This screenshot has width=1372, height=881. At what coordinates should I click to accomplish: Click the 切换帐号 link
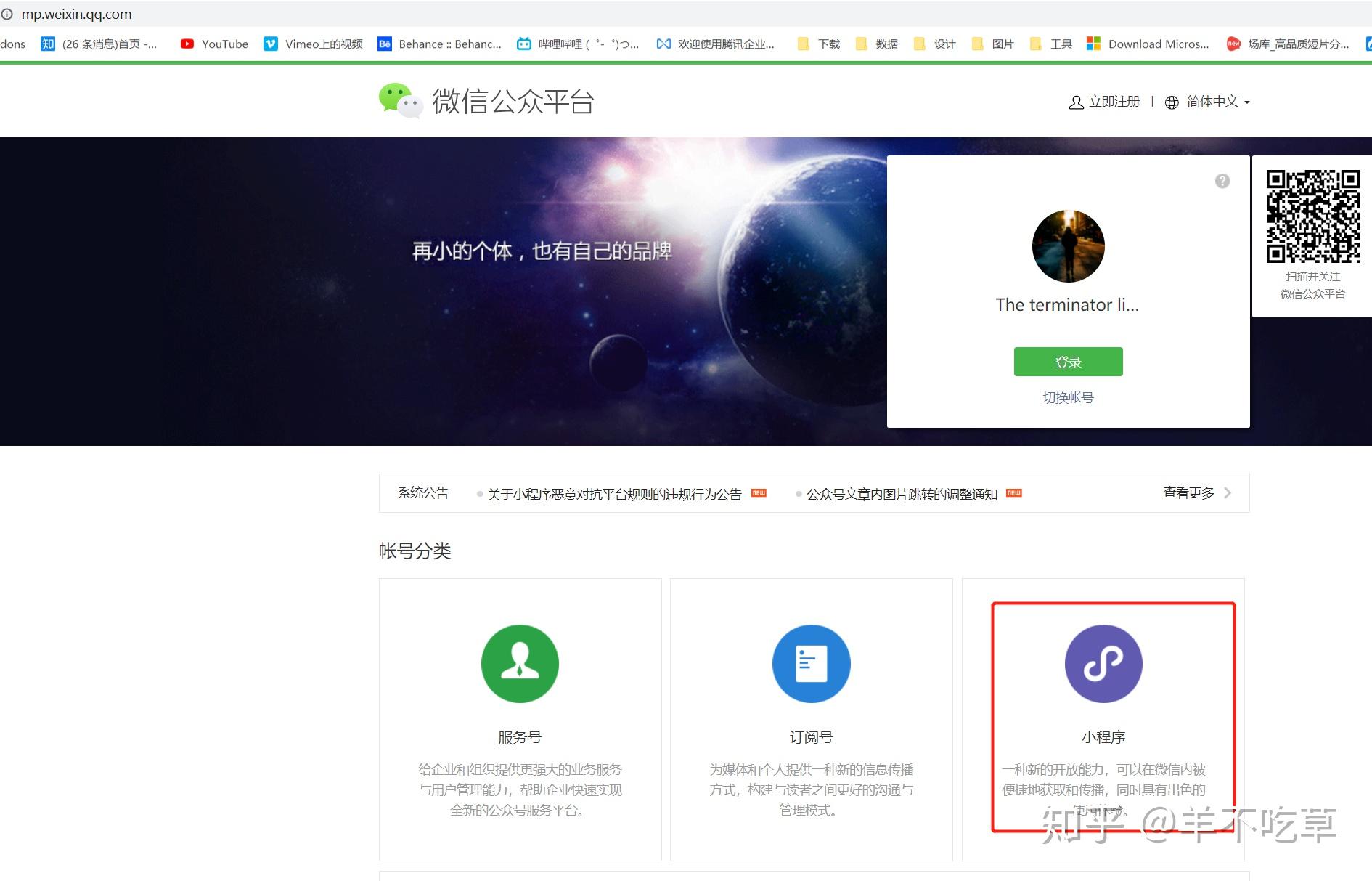click(1068, 397)
